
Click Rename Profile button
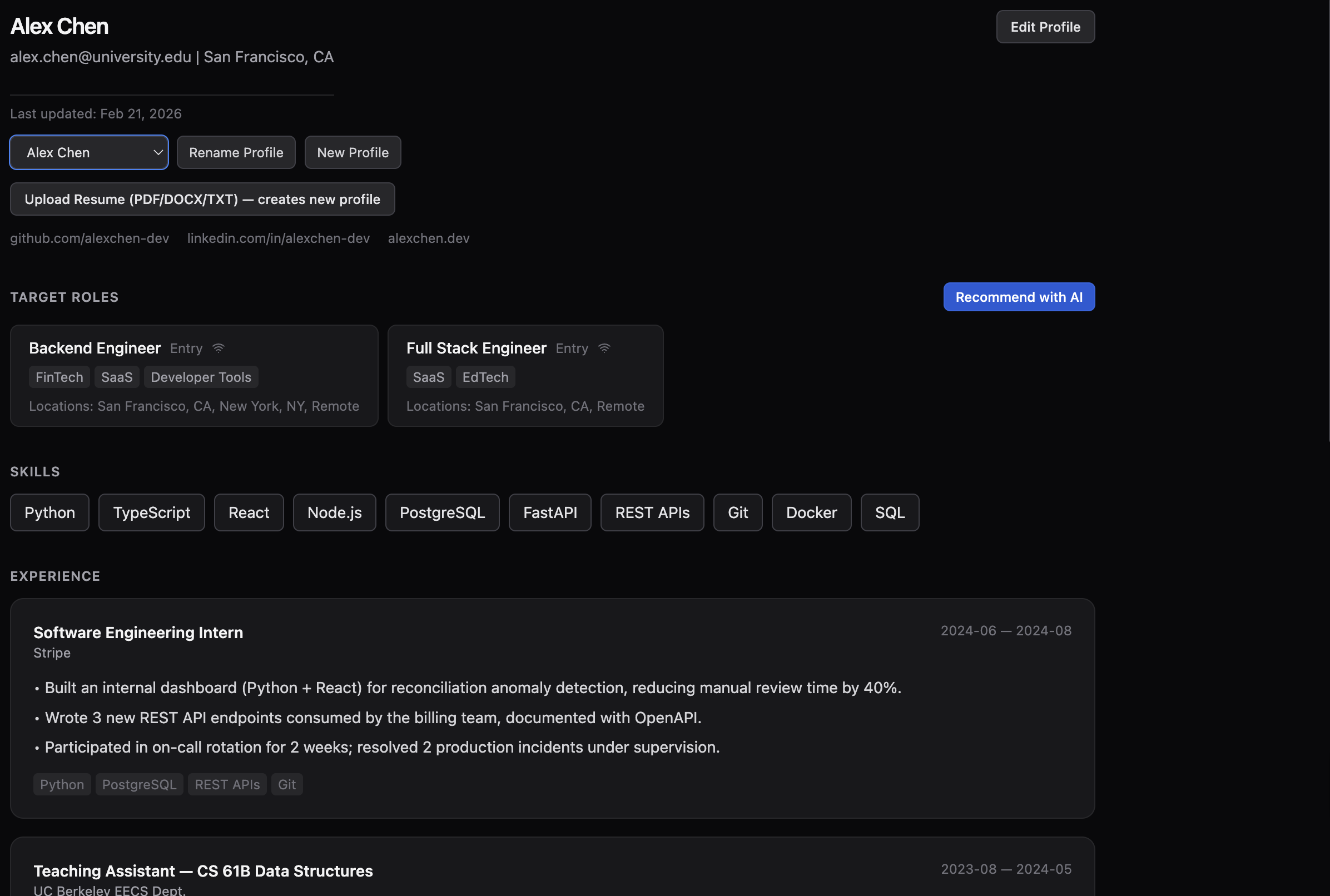click(236, 152)
